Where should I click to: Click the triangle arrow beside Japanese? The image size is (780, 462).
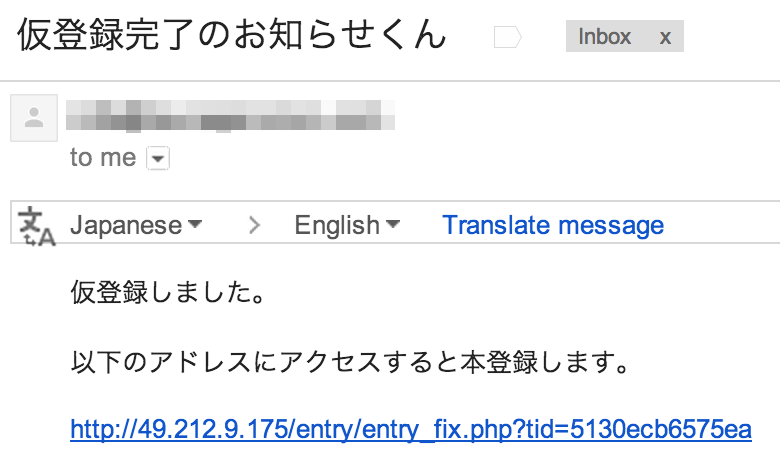(x=195, y=224)
